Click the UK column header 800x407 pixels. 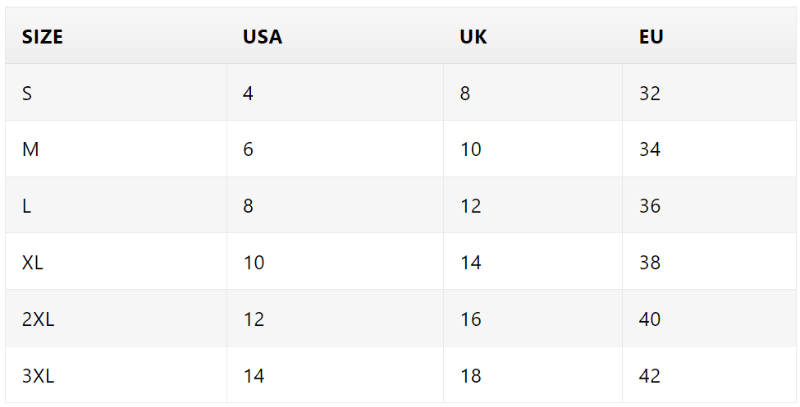tap(473, 37)
